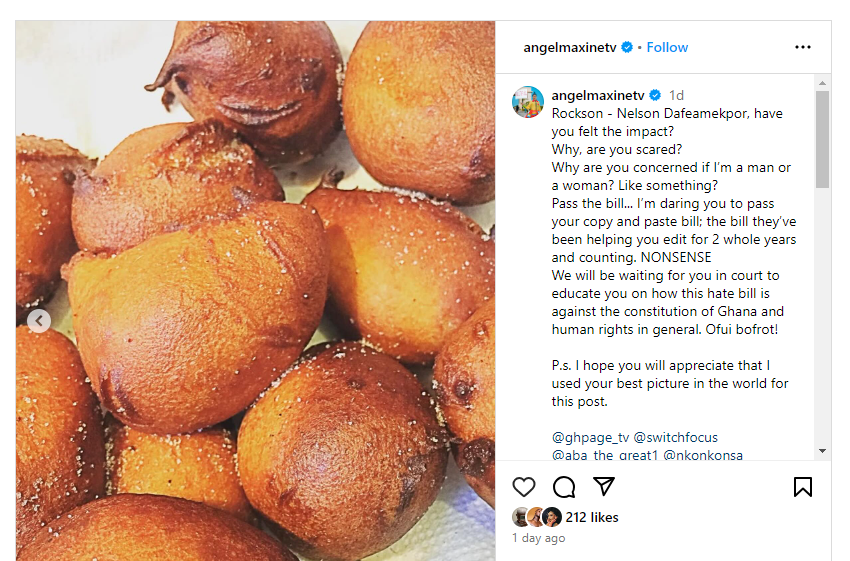Open the @ghpage_tv mention
This screenshot has width=850, height=561.
click(590, 437)
